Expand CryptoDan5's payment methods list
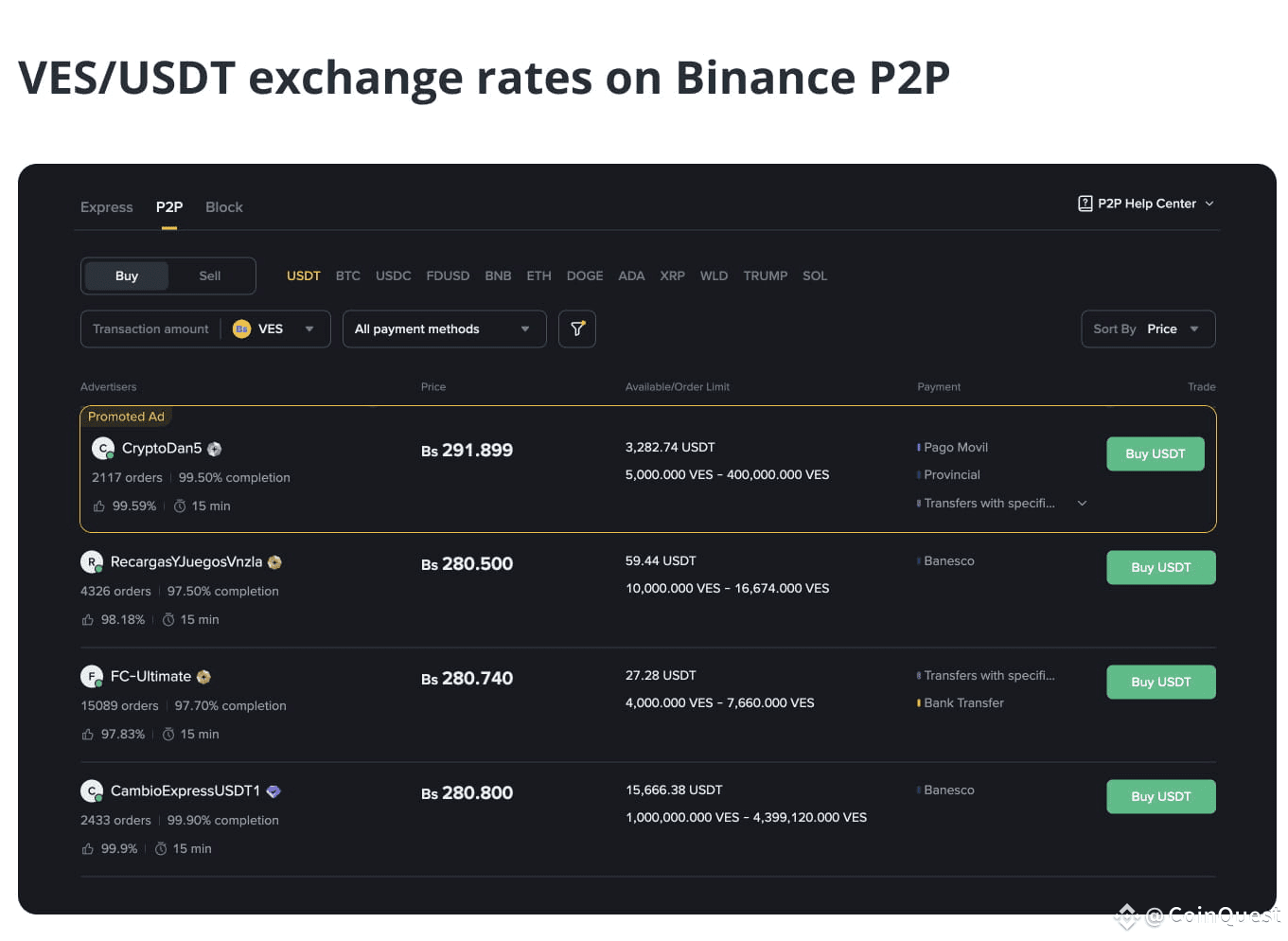The height and width of the screenshot is (941, 1288). [x=1083, y=504]
